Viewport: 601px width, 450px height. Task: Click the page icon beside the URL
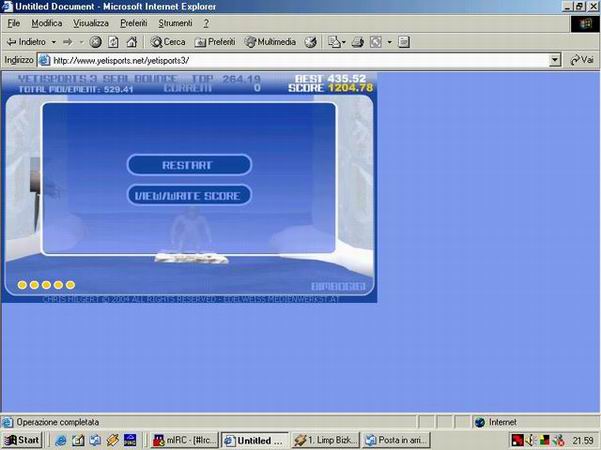45,60
